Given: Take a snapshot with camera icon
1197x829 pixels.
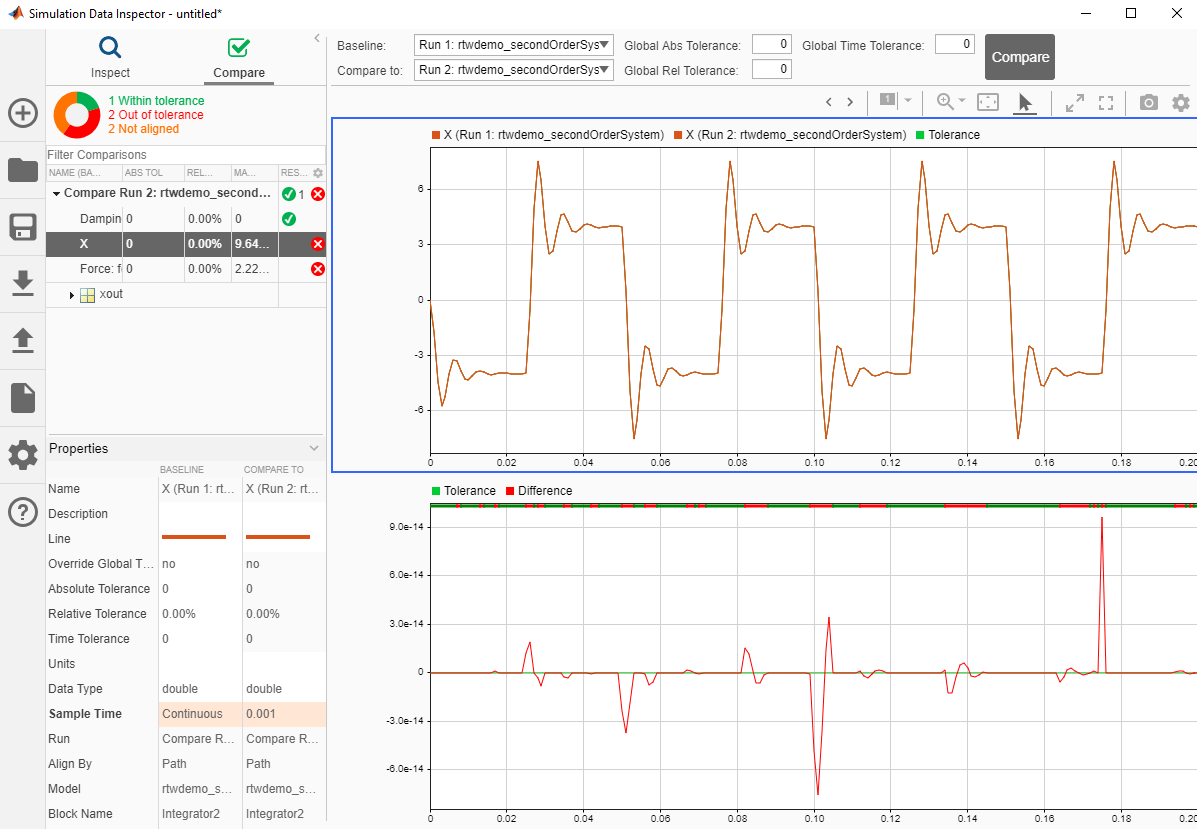Looking at the screenshot, I should pyautogui.click(x=1149, y=102).
